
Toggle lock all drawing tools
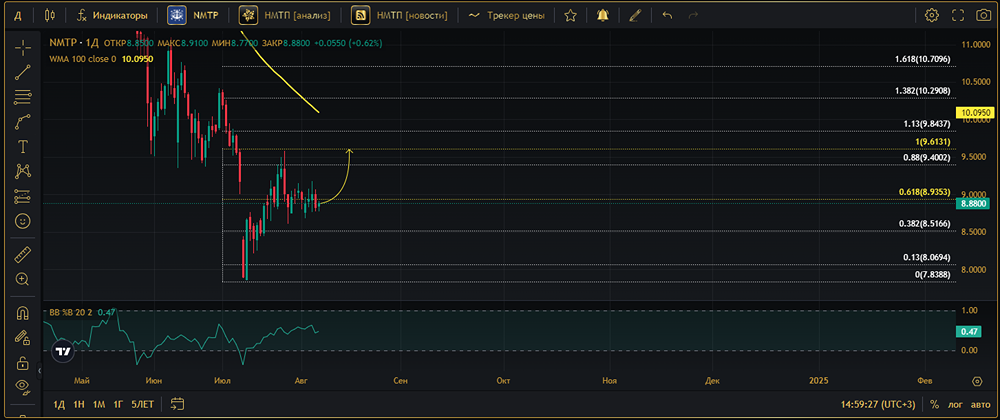click(23, 363)
